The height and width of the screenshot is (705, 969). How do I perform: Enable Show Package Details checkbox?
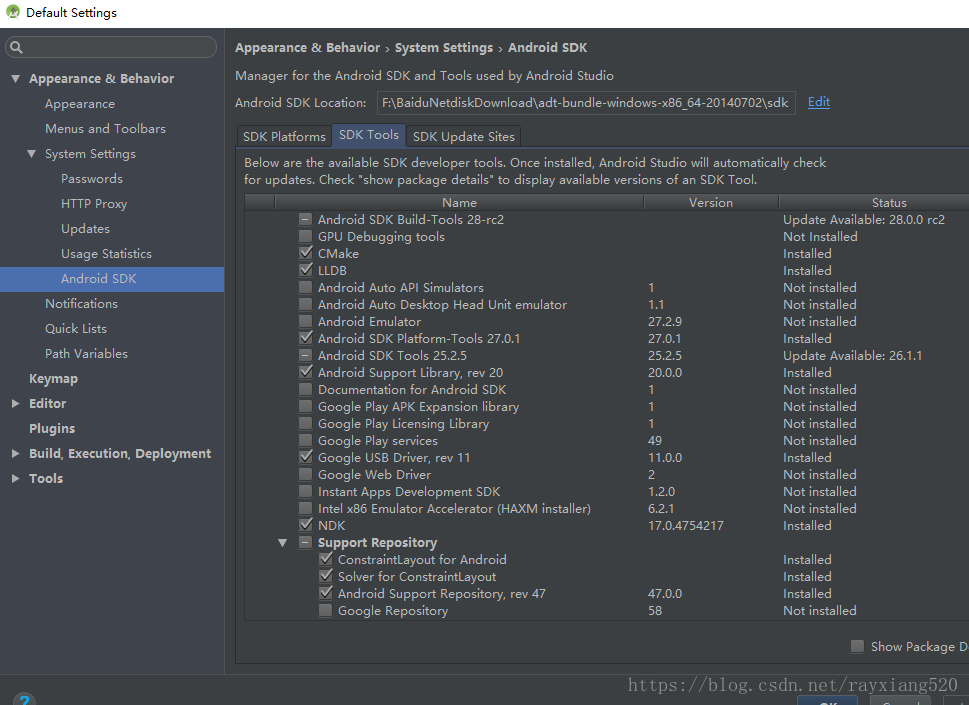pos(857,646)
